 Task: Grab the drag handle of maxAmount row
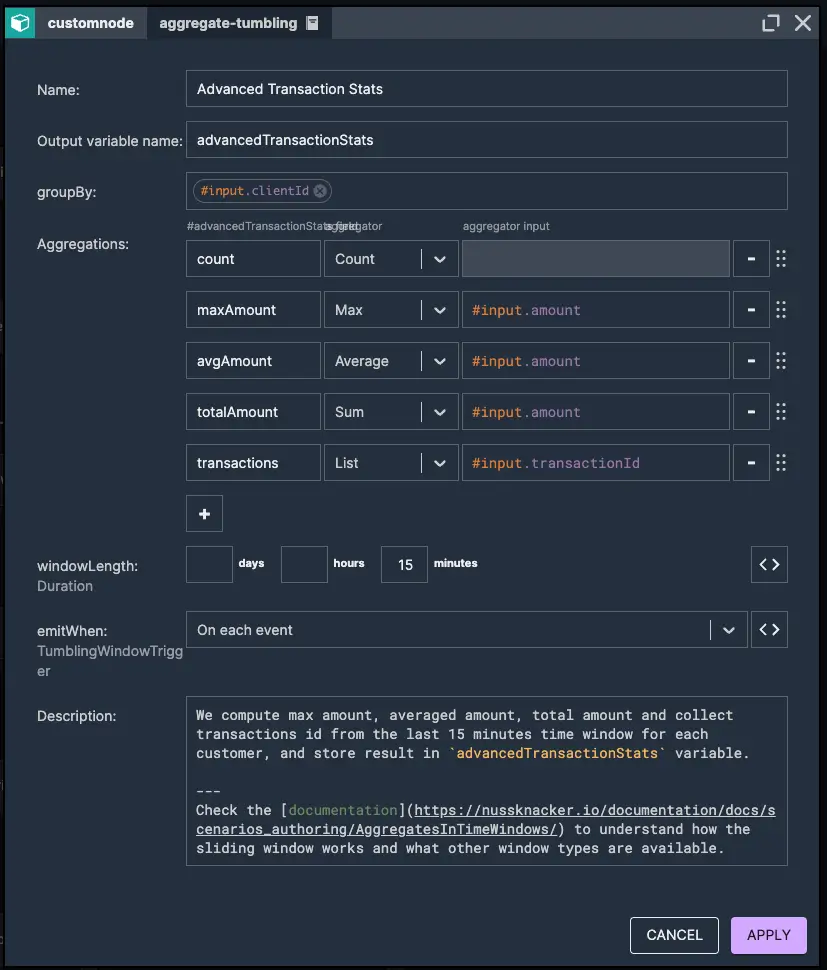[781, 309]
